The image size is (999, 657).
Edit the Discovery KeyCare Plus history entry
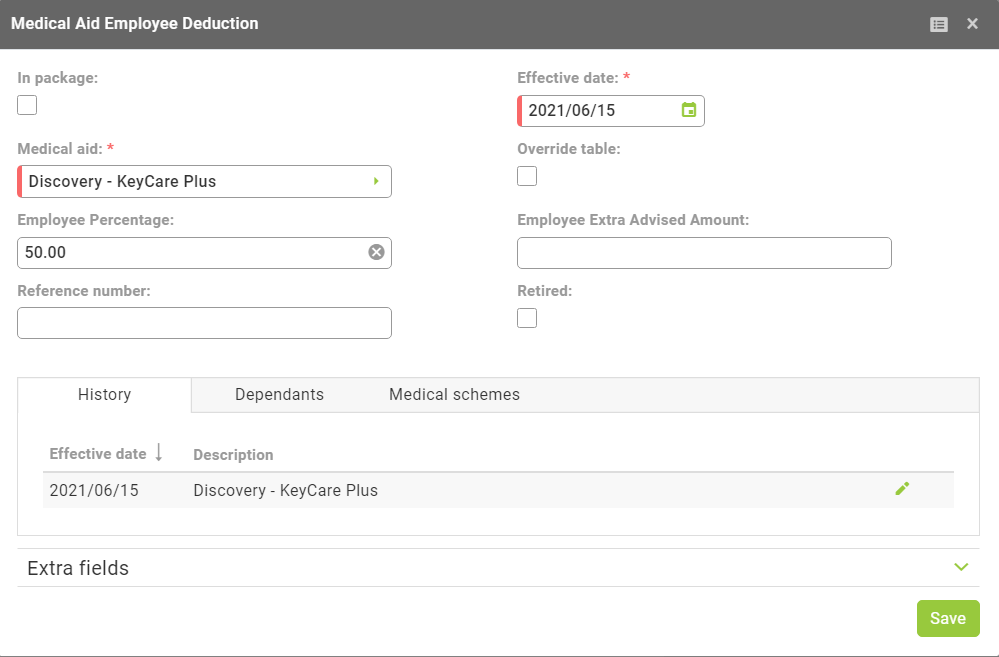coord(902,489)
